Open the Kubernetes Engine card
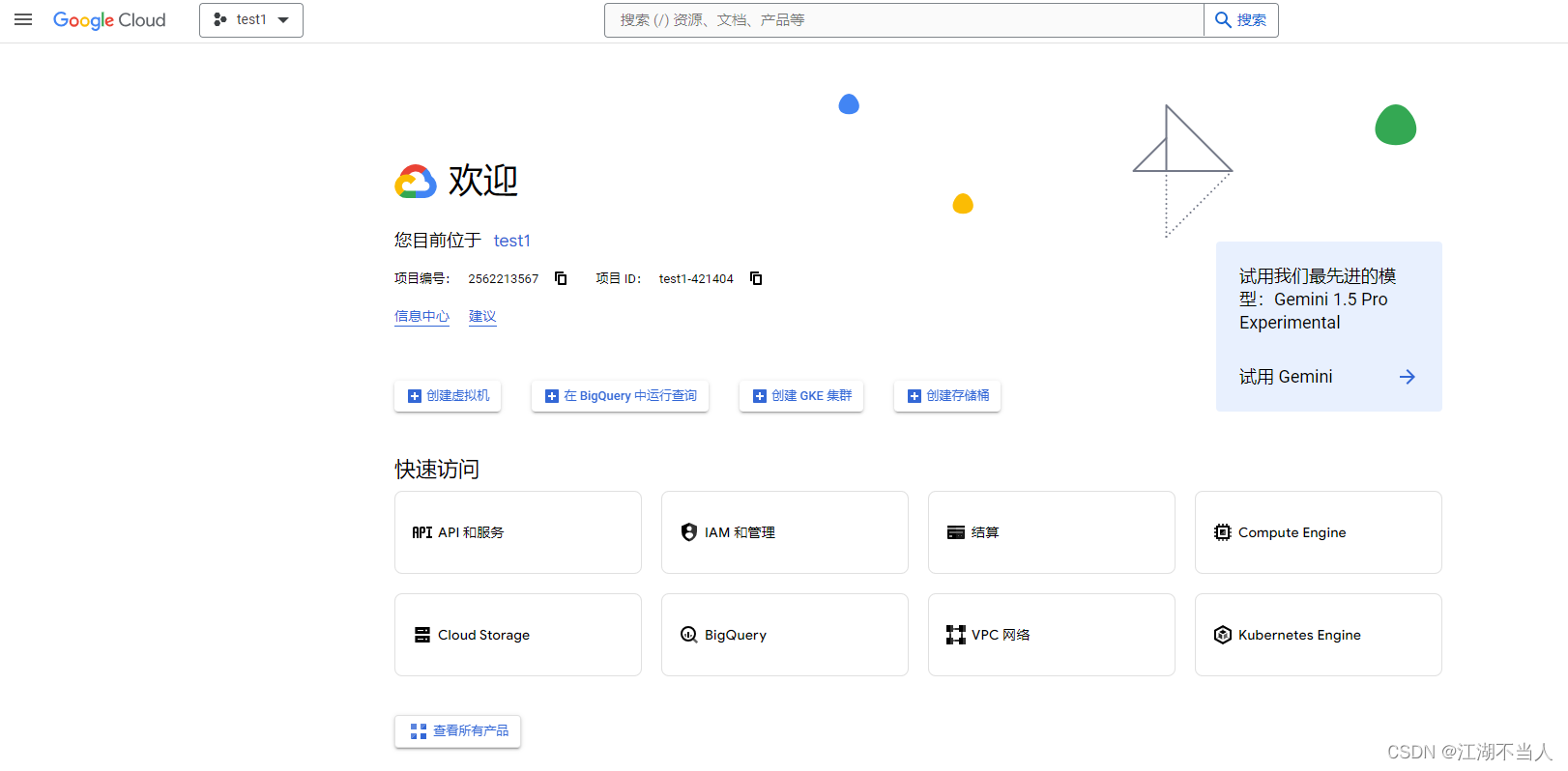 click(x=1319, y=635)
